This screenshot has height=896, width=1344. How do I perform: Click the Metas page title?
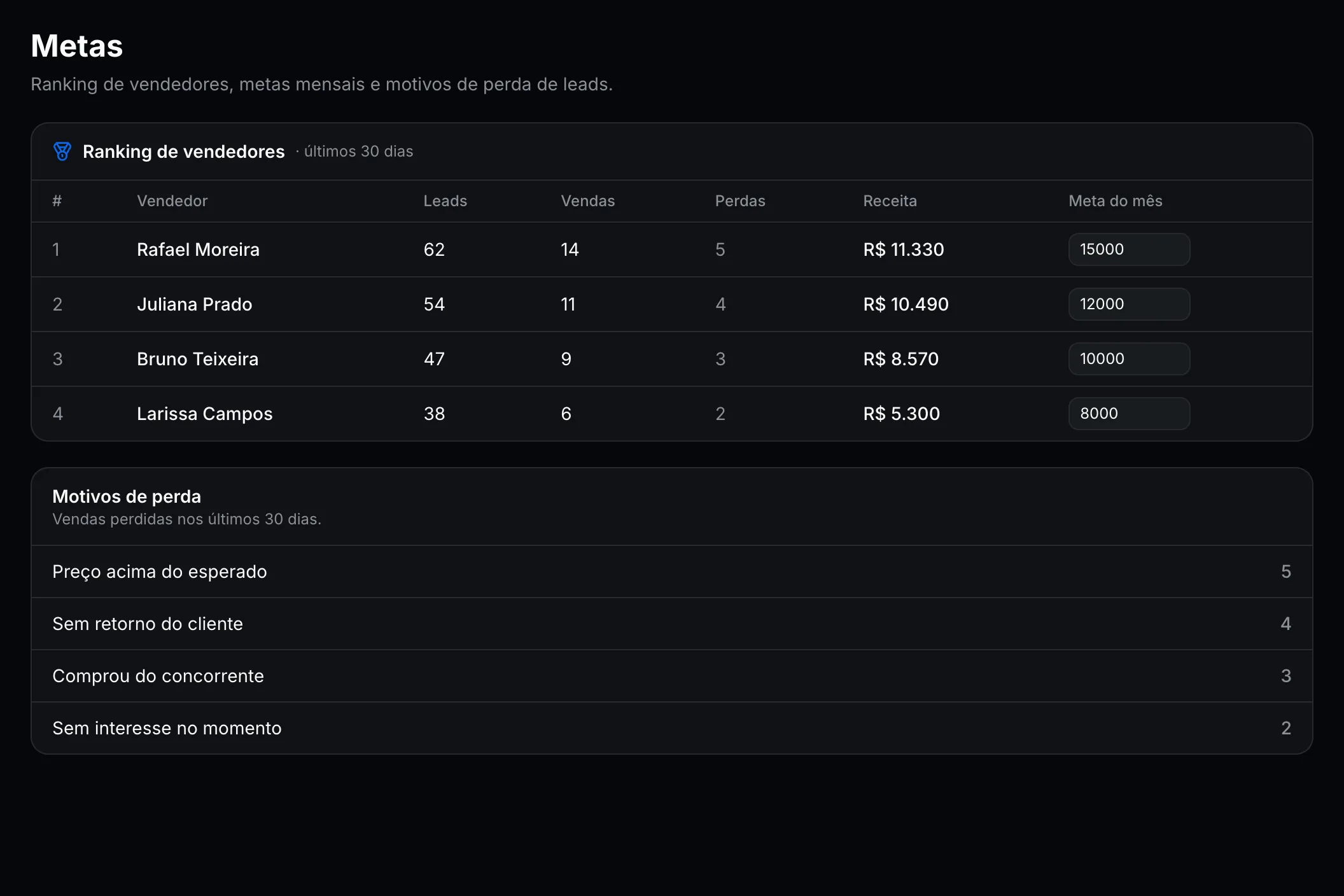(x=77, y=46)
